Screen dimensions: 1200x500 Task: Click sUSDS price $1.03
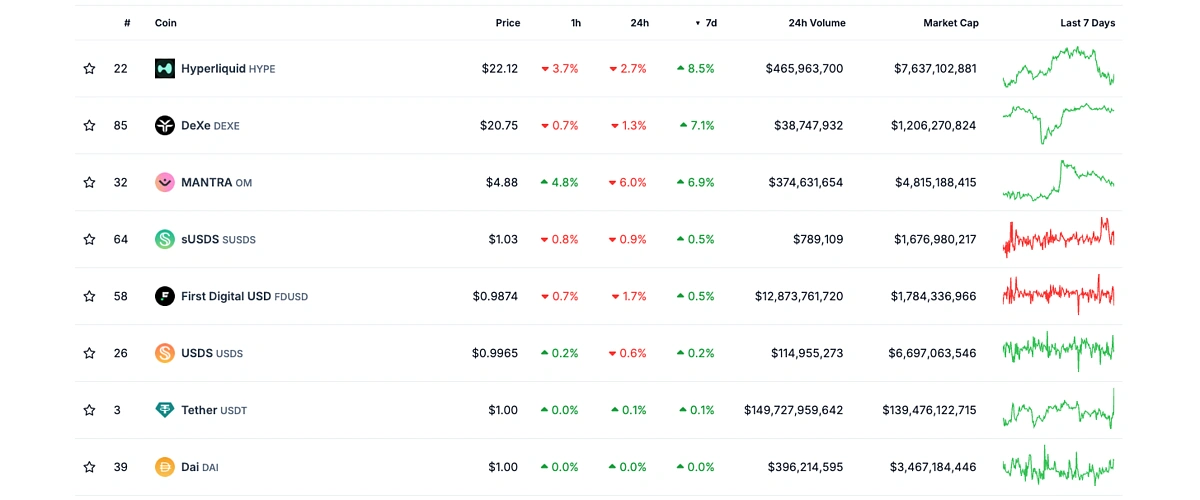503,240
